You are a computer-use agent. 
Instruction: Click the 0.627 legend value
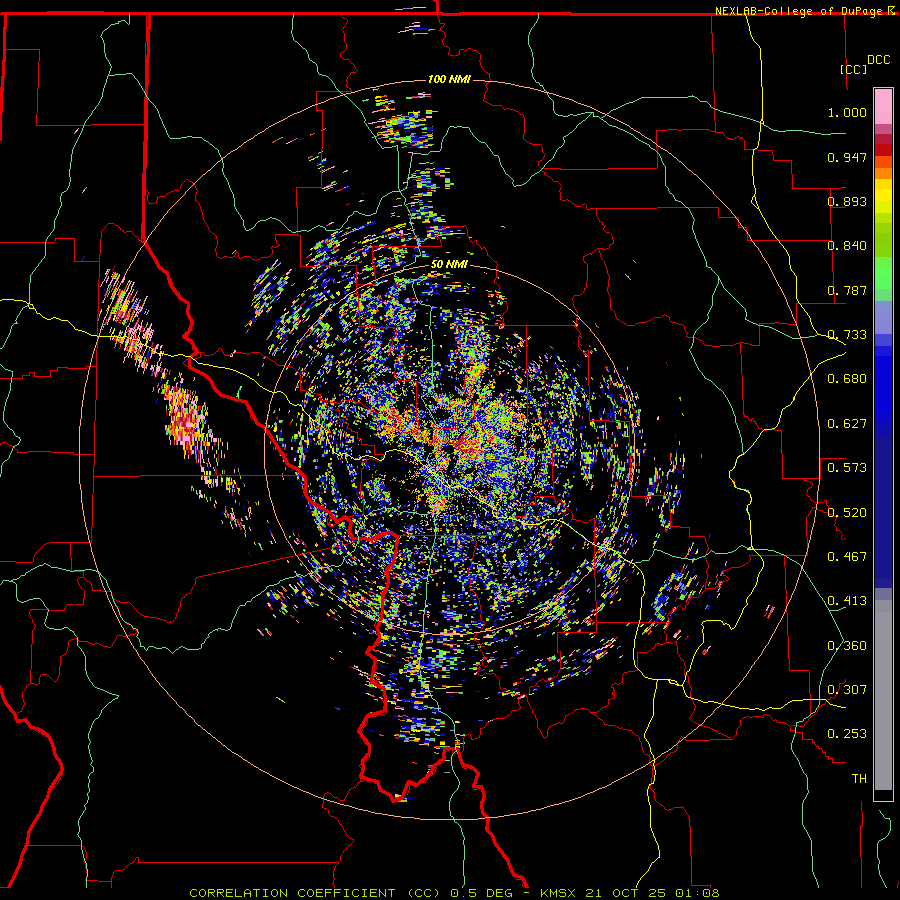[847, 424]
